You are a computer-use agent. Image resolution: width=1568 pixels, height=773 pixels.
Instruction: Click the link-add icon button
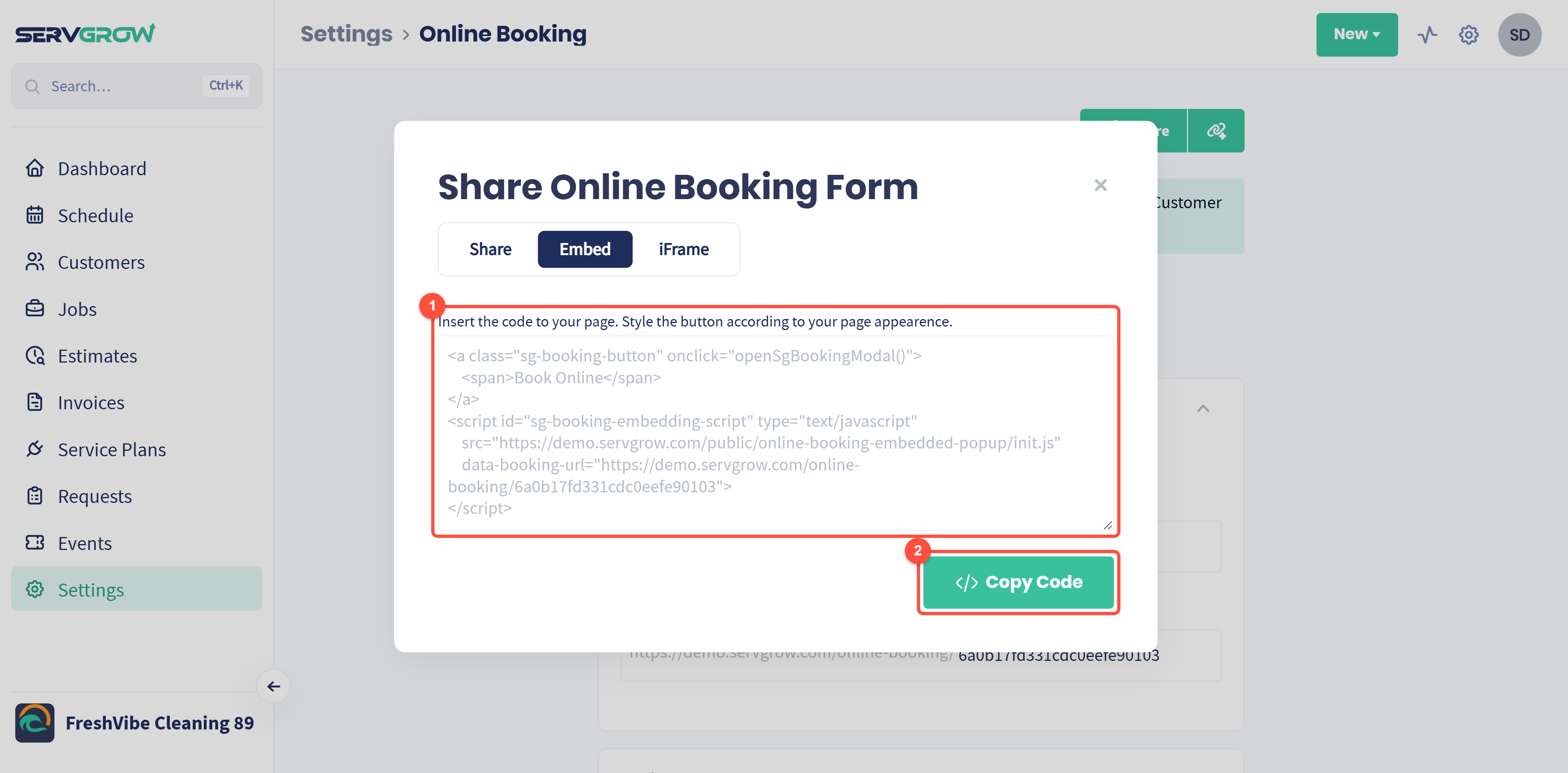1216,131
